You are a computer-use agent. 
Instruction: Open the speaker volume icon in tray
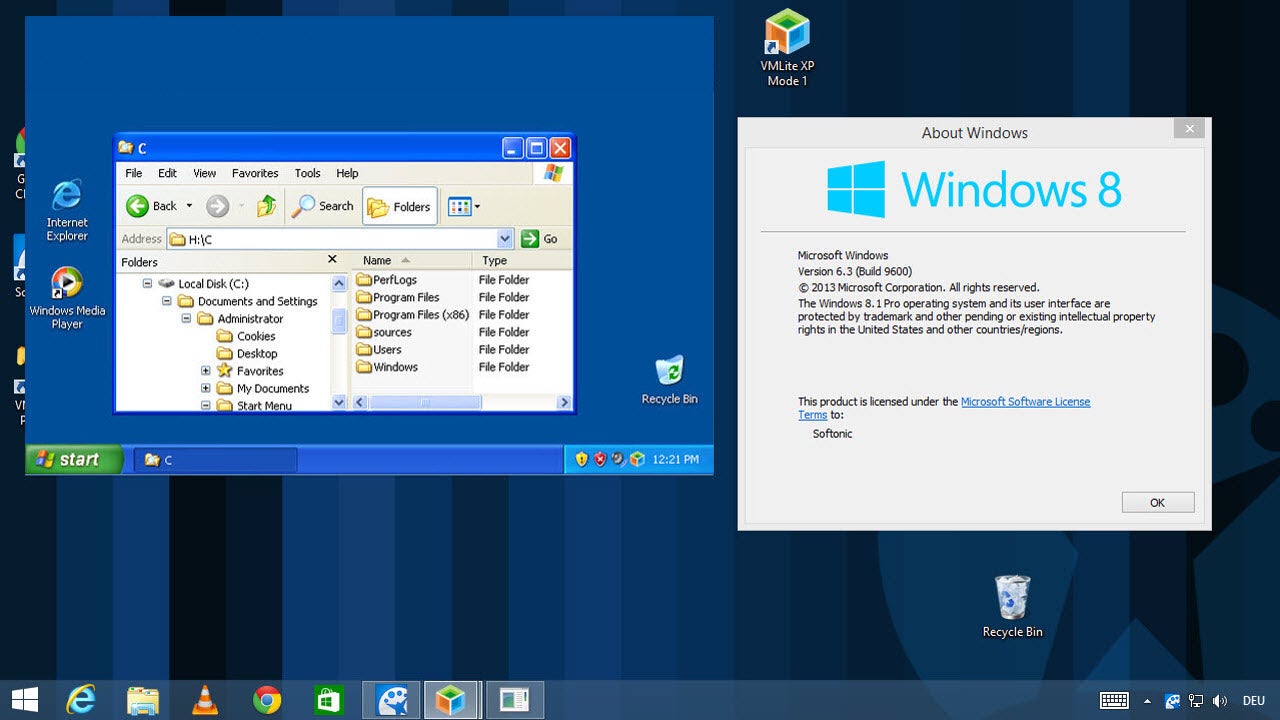click(x=1220, y=700)
